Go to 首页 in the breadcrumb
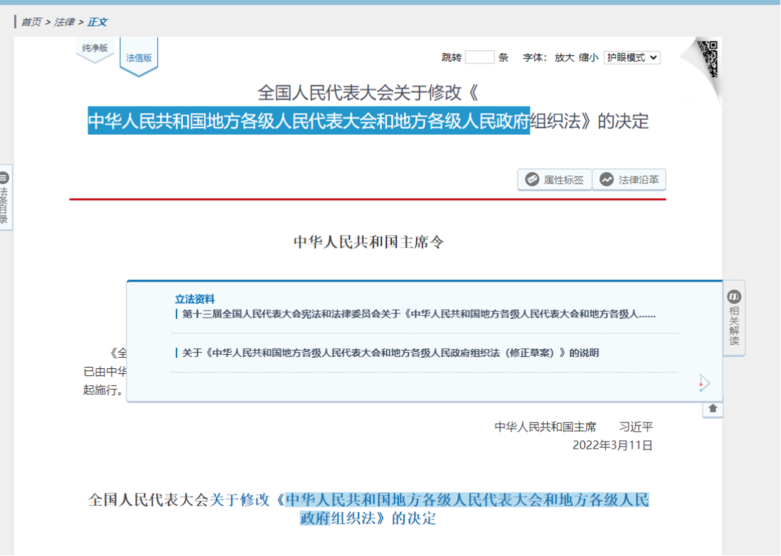 pyautogui.click(x=31, y=22)
